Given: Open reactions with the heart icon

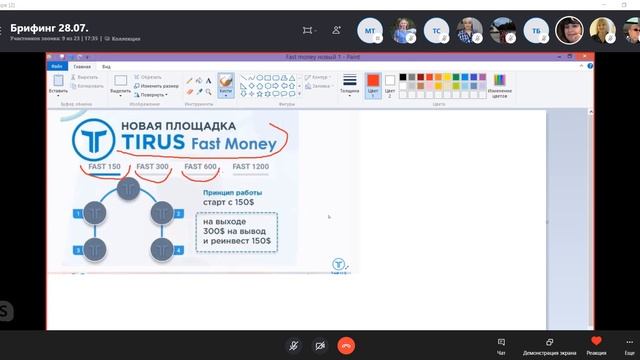Looking at the screenshot, I should coord(596,346).
